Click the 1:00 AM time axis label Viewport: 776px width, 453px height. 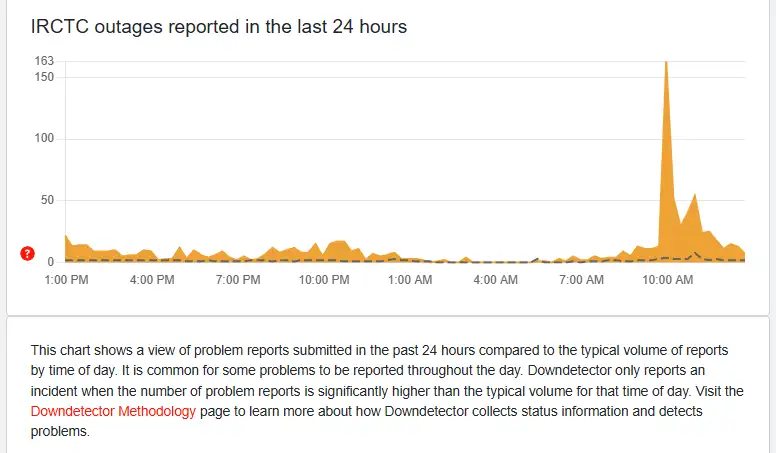[x=409, y=280]
